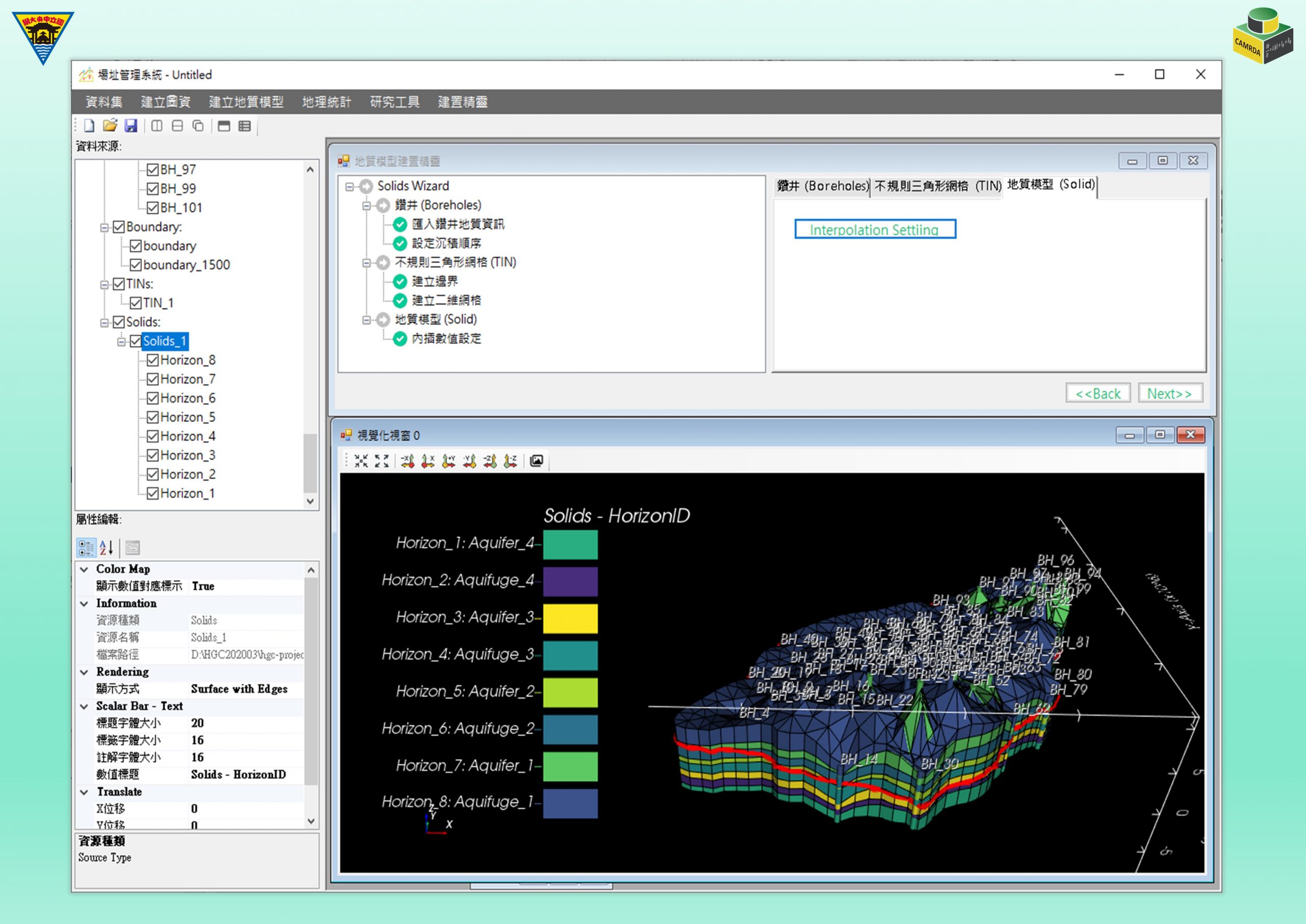This screenshot has width=1306, height=924.
Task: Set camera to +Y view
Action: pyautogui.click(x=449, y=461)
